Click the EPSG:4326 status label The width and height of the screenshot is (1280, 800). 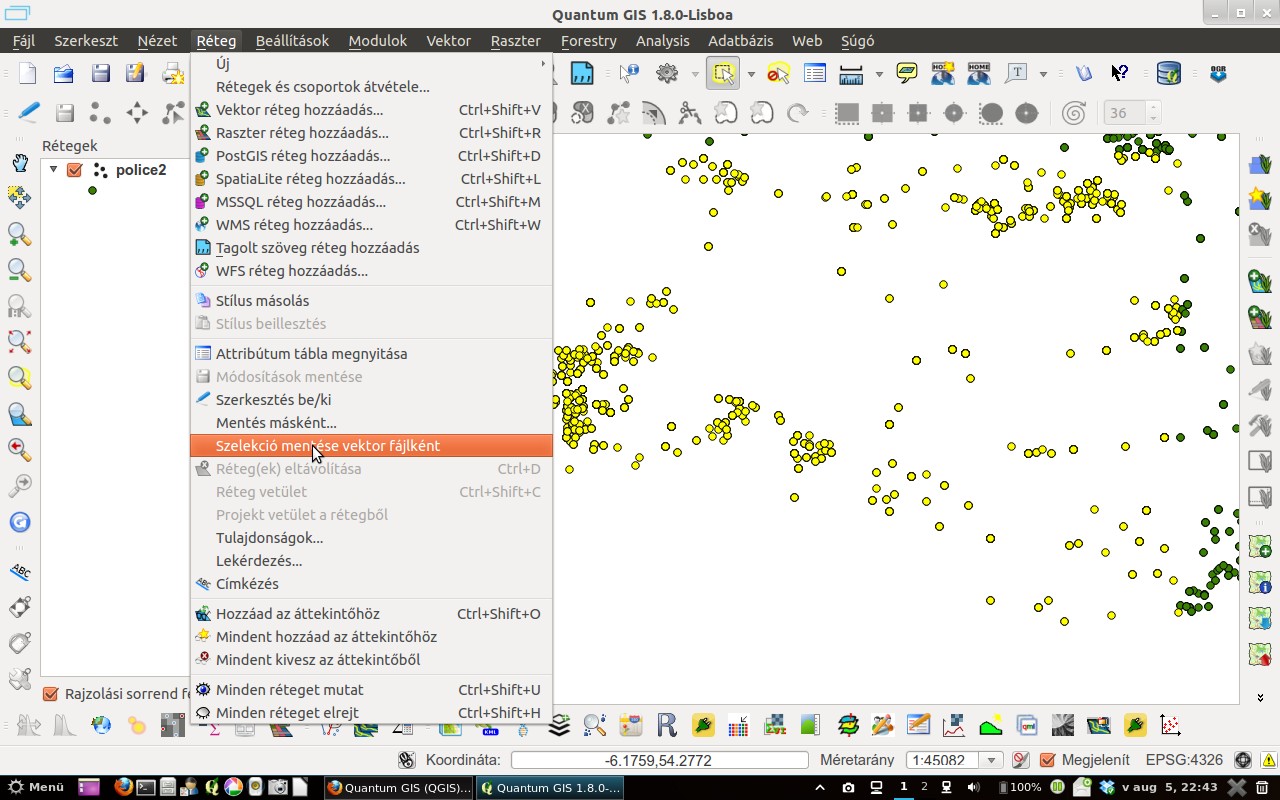[1184, 760]
